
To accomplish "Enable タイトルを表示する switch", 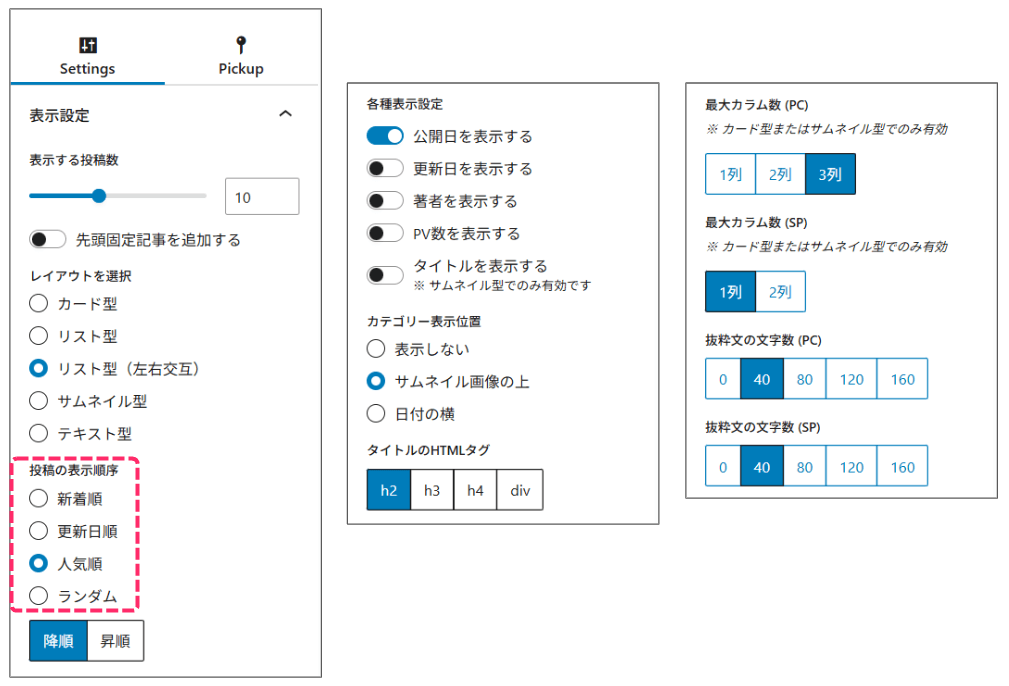I will [385, 275].
